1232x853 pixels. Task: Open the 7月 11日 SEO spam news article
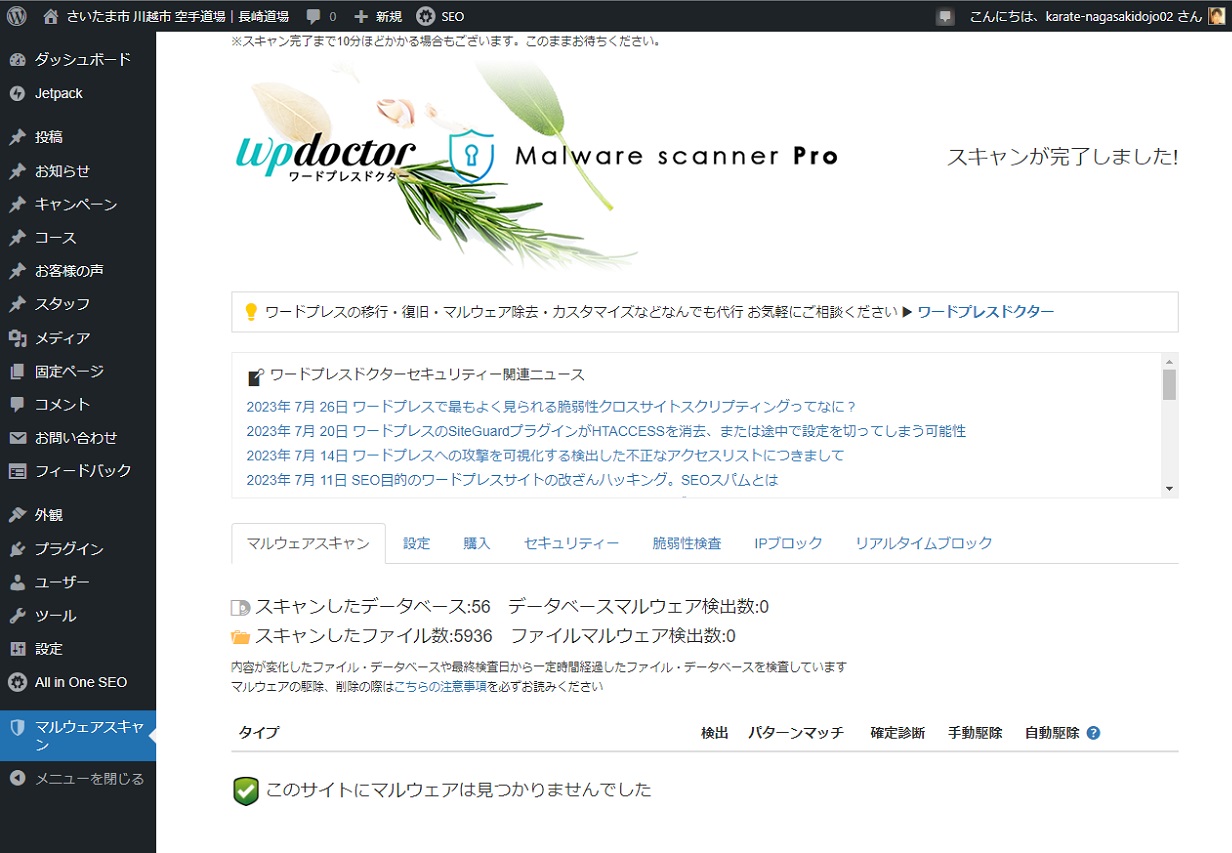coord(512,480)
